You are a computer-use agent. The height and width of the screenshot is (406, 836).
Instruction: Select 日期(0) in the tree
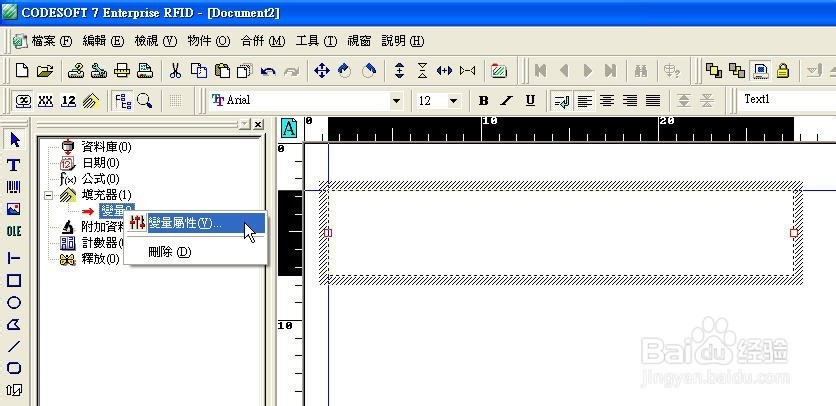100,163
